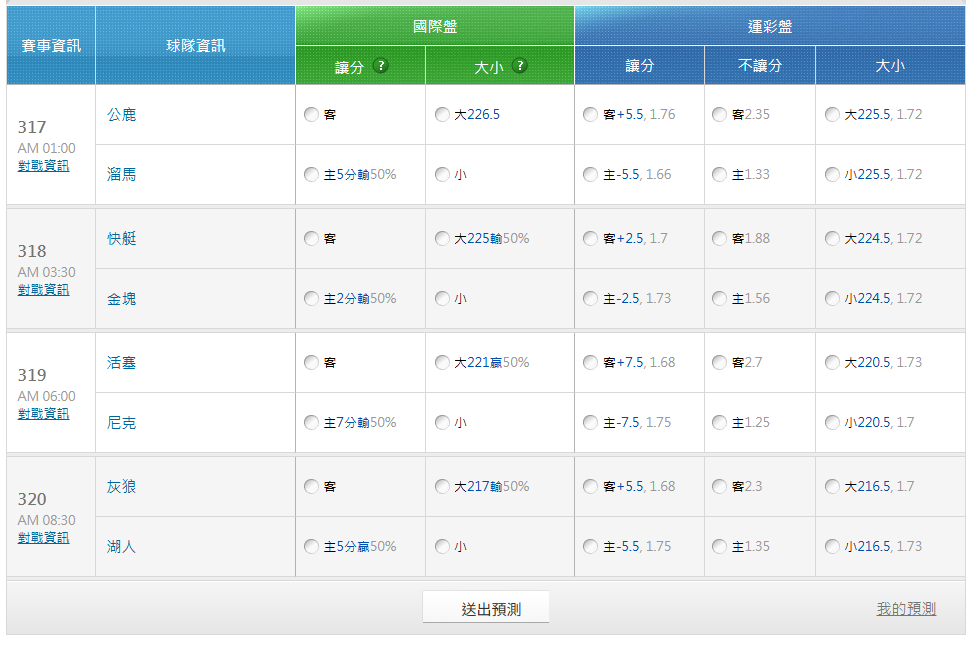Open 對戰資訊 link for game 319
This screenshot has width=971, height=645.
click(x=43, y=413)
